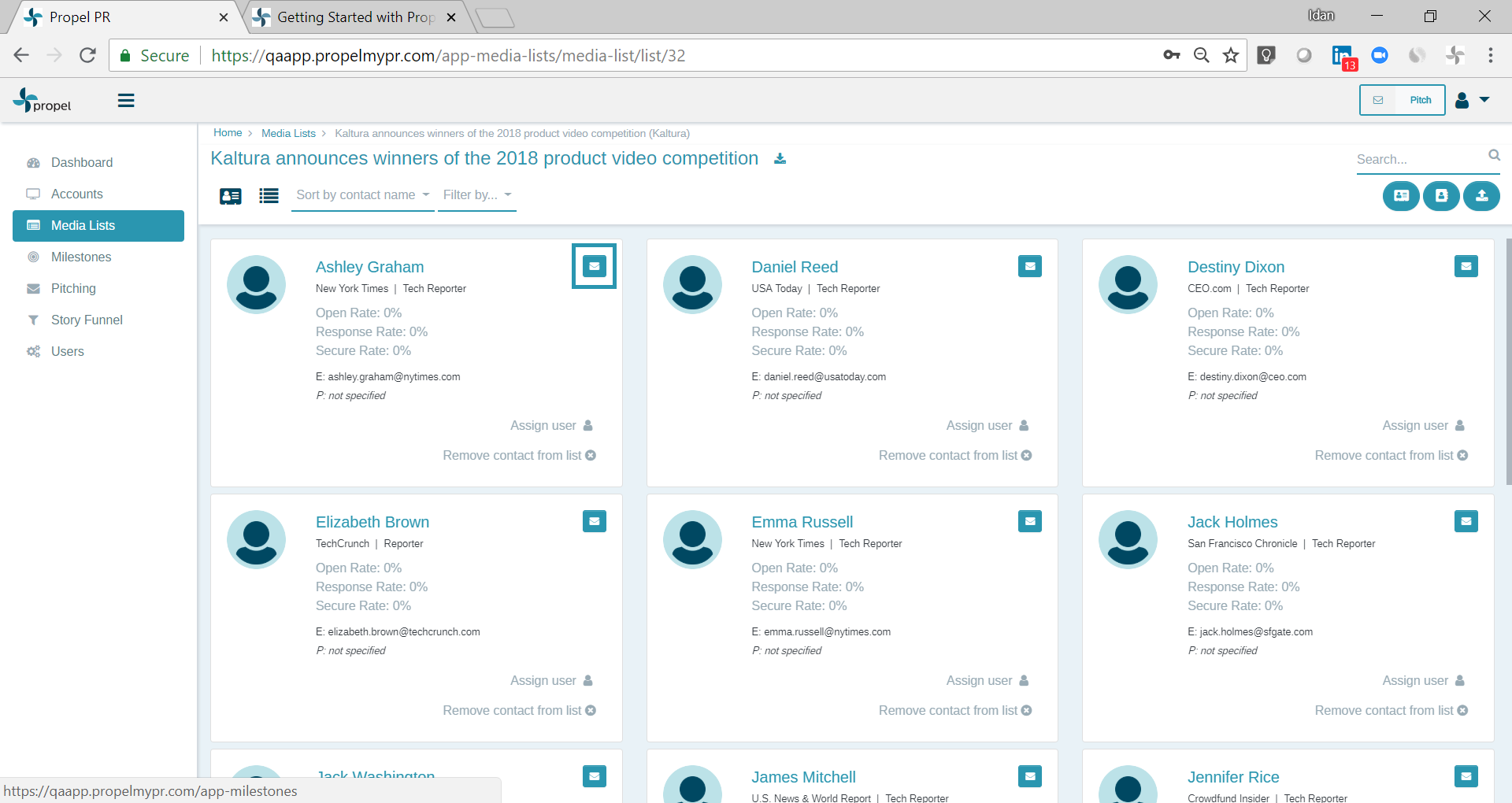The height and width of the screenshot is (803, 1512).
Task: Click the round add contact button
Action: tap(1441, 196)
